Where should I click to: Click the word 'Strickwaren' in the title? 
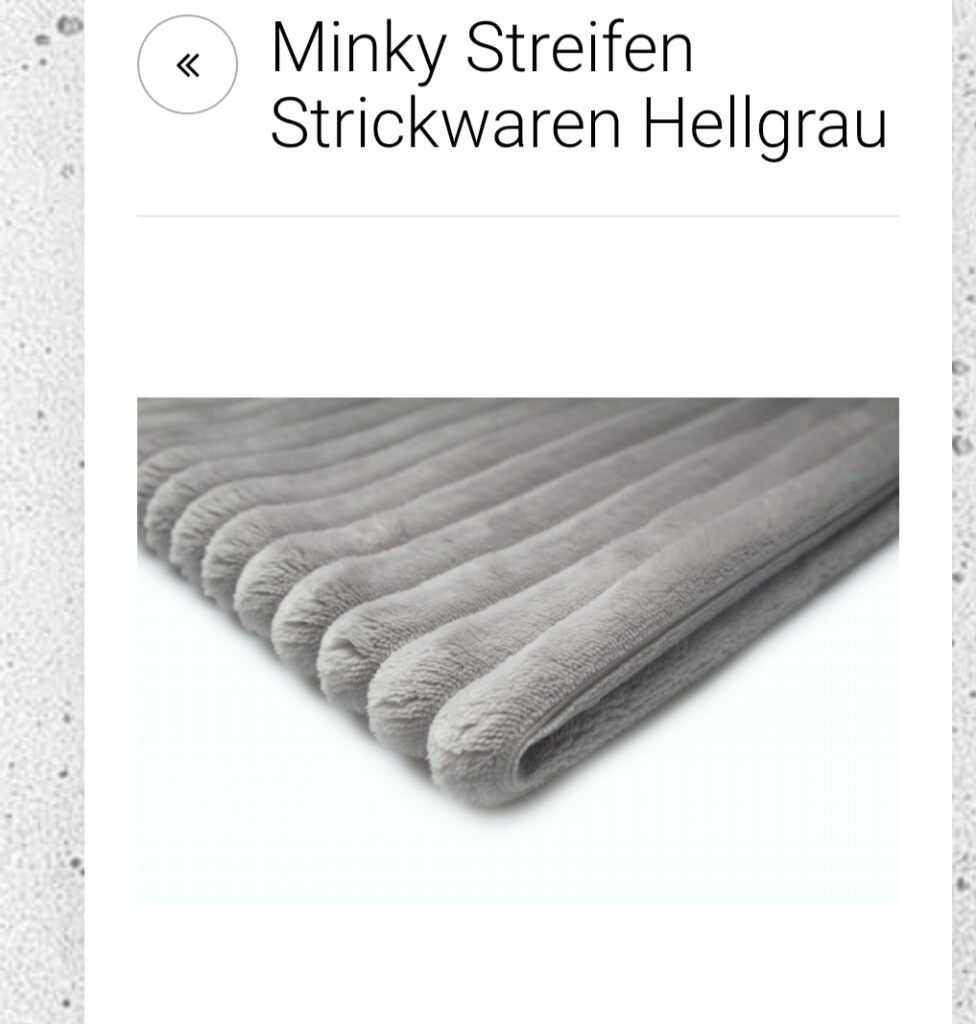(x=445, y=123)
